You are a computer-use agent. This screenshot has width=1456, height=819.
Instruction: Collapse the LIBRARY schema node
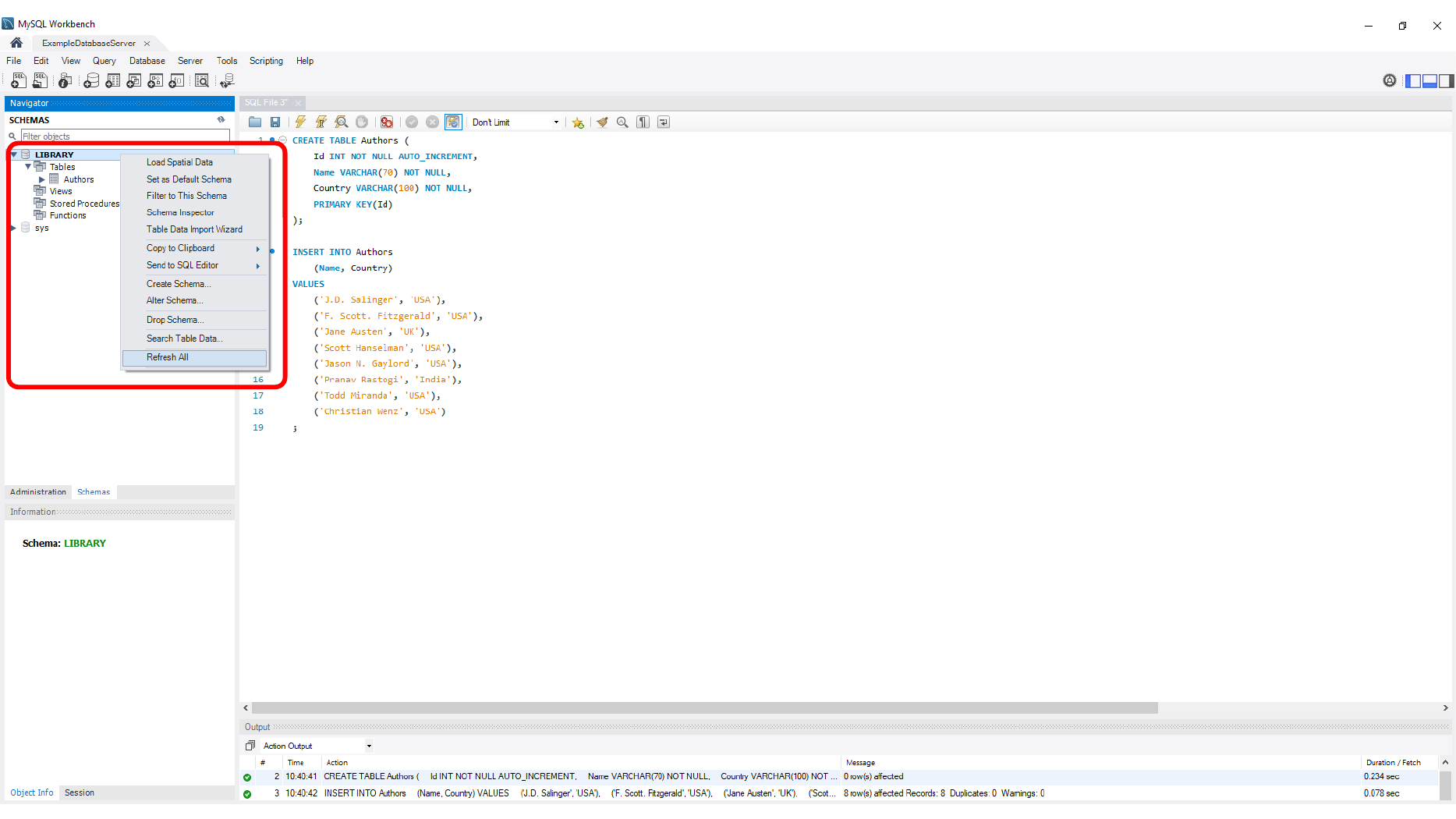14,154
